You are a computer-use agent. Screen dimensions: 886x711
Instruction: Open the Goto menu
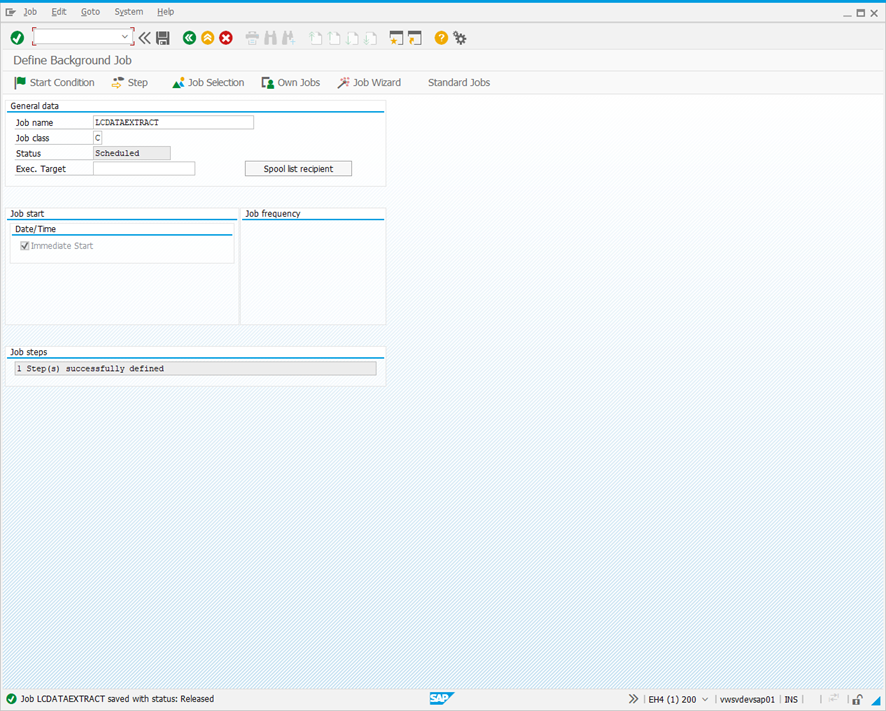coord(90,11)
